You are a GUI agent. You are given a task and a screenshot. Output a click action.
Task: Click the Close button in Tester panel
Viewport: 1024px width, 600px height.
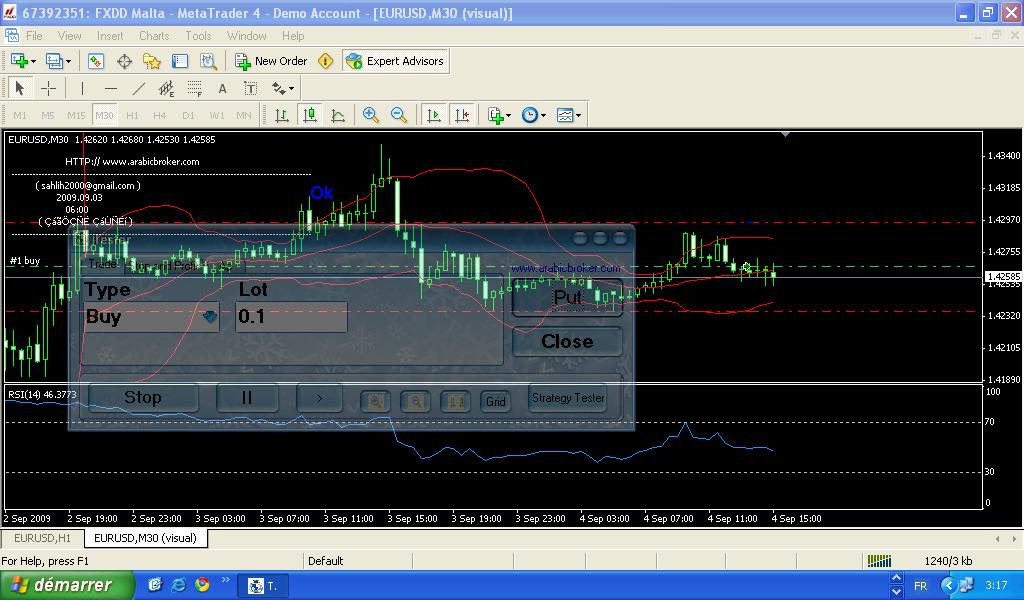coord(567,341)
